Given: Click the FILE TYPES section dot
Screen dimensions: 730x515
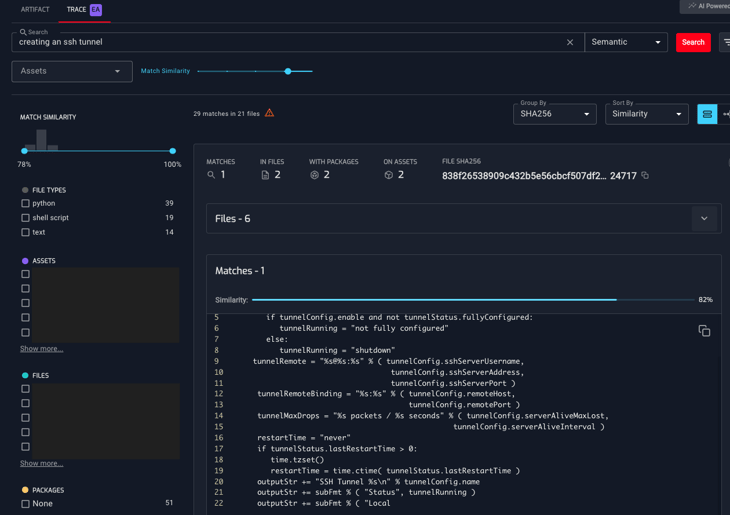Looking at the screenshot, I should coord(25,190).
